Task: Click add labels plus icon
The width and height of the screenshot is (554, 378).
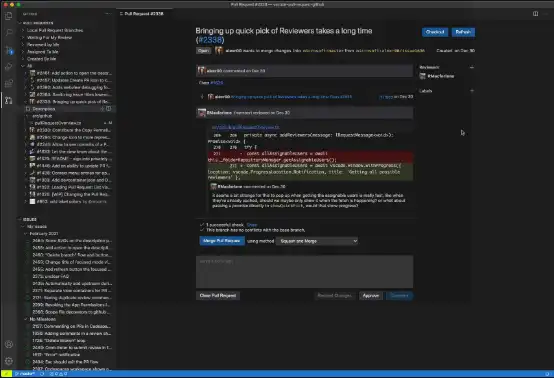Action: (x=472, y=91)
